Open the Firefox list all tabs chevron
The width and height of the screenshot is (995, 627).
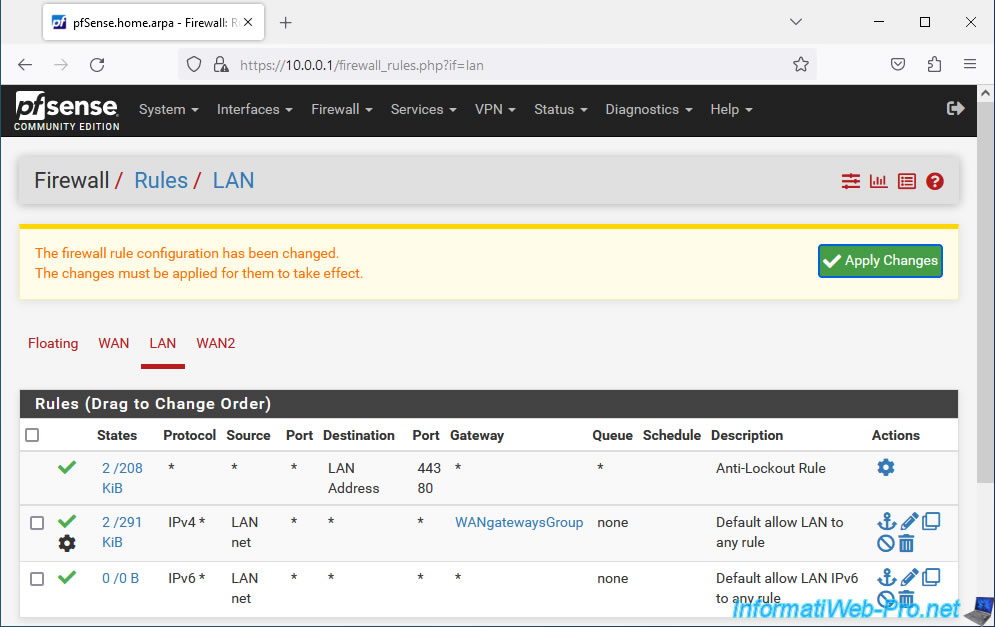pos(796,22)
